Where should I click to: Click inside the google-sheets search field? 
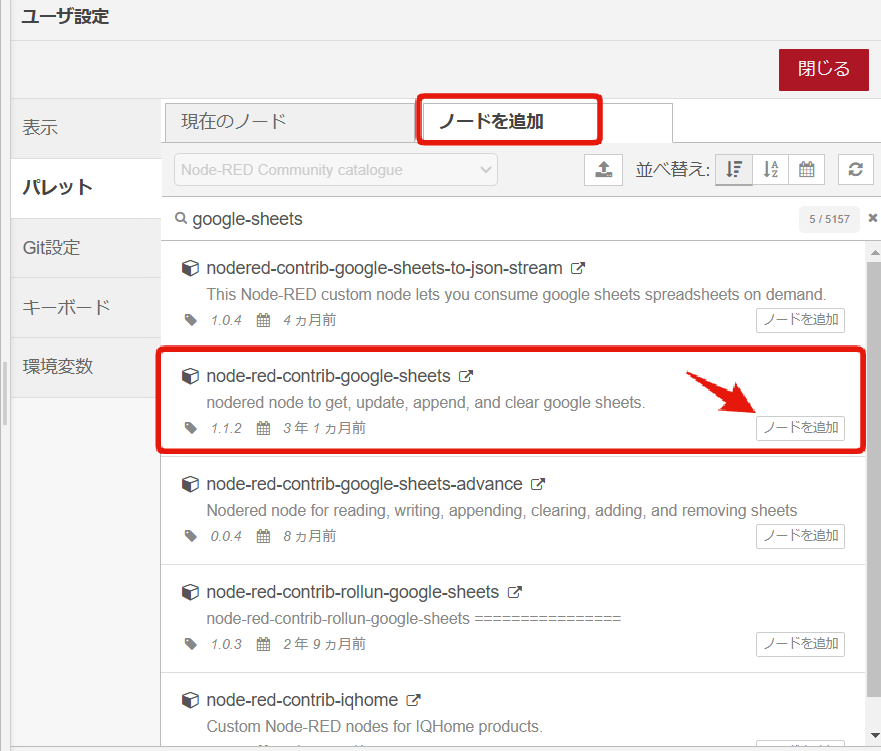point(400,218)
